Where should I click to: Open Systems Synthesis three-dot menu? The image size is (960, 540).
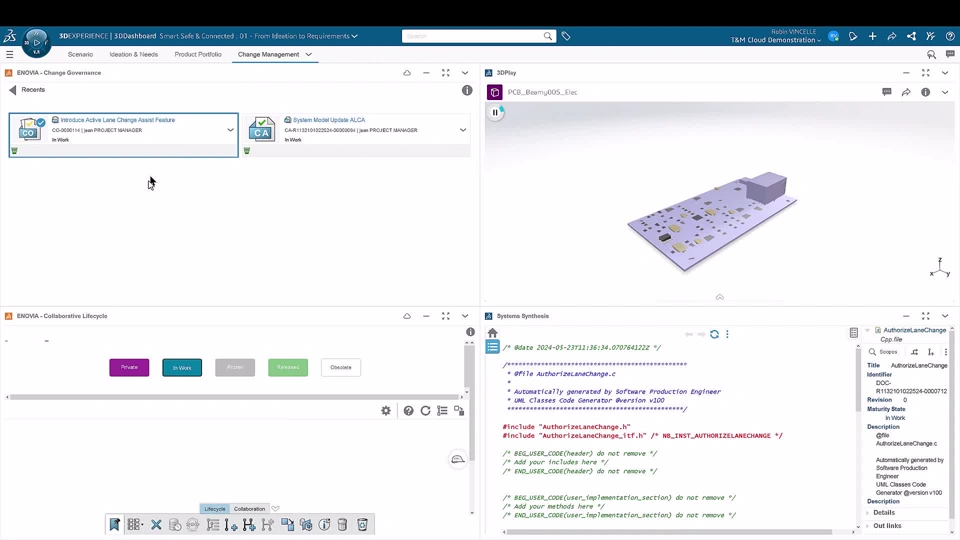[x=727, y=334]
